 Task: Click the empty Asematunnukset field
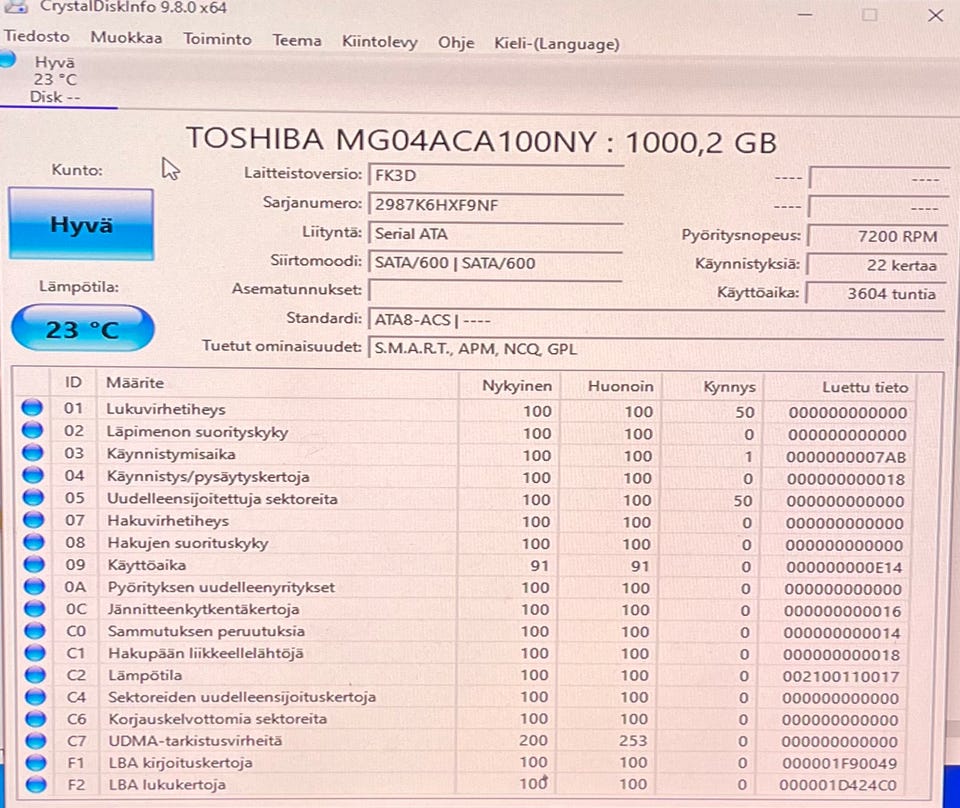pos(496,291)
